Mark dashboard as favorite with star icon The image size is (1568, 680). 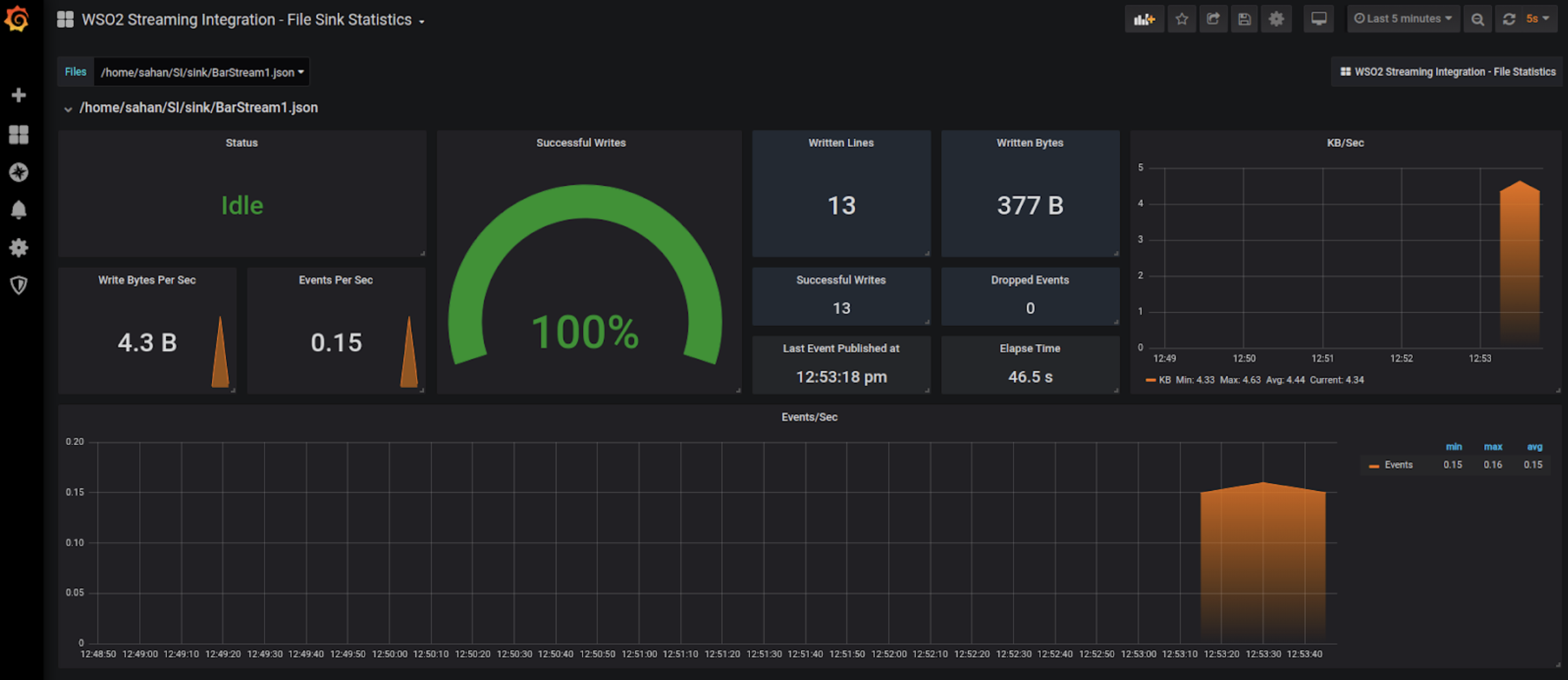click(1182, 19)
